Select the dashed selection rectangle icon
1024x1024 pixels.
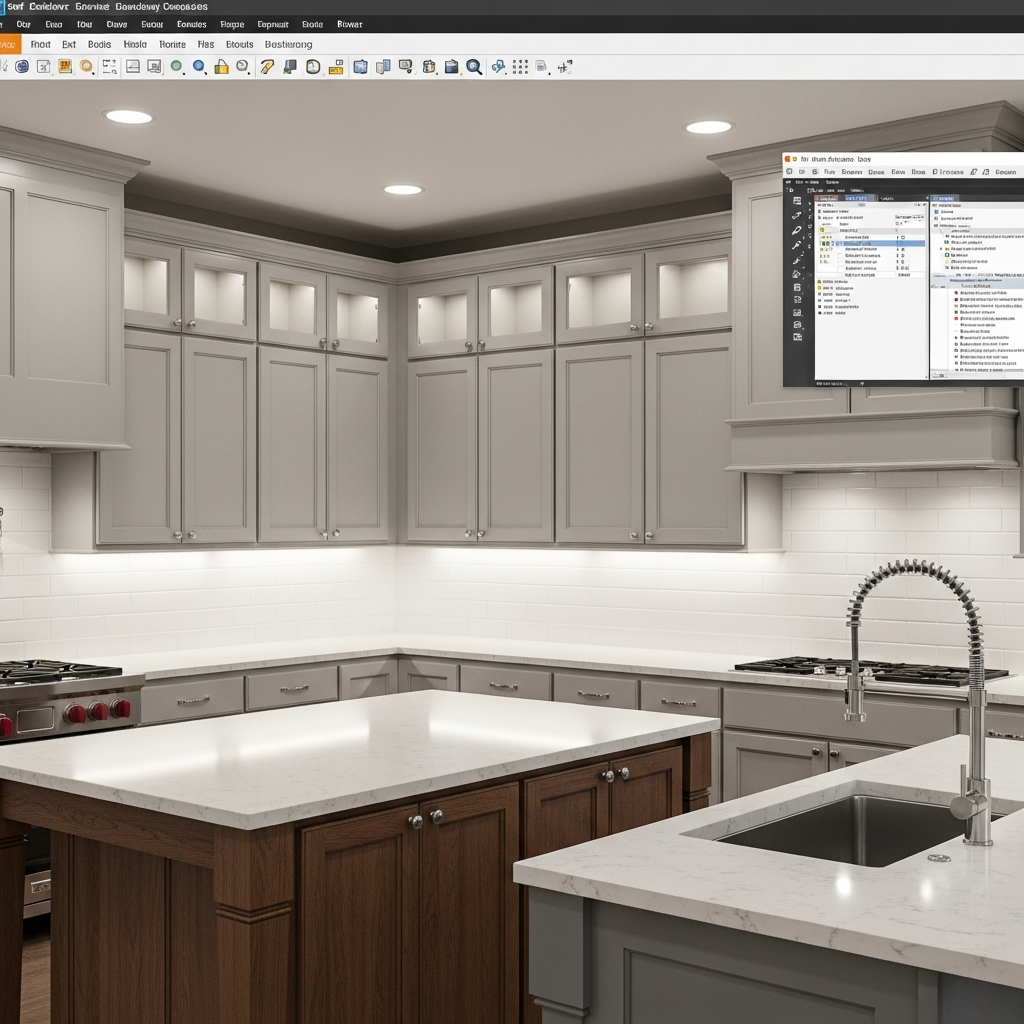(109, 67)
